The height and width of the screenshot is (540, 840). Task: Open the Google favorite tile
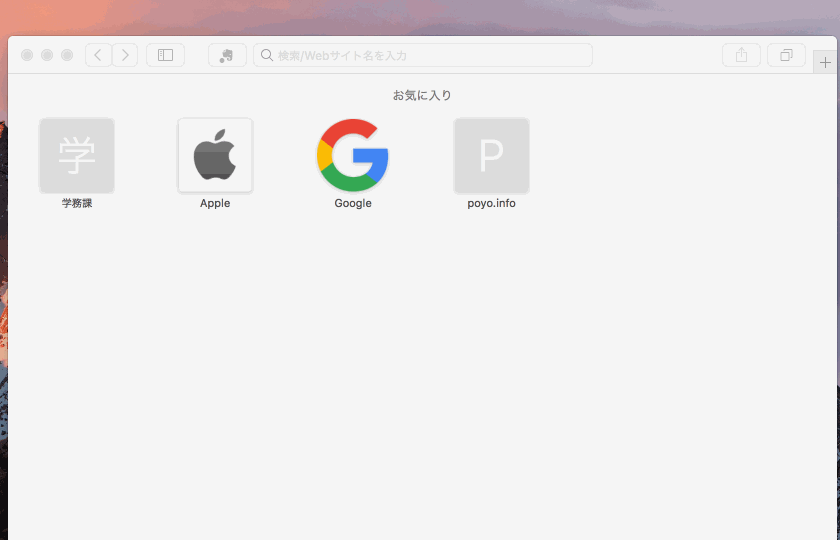click(353, 156)
